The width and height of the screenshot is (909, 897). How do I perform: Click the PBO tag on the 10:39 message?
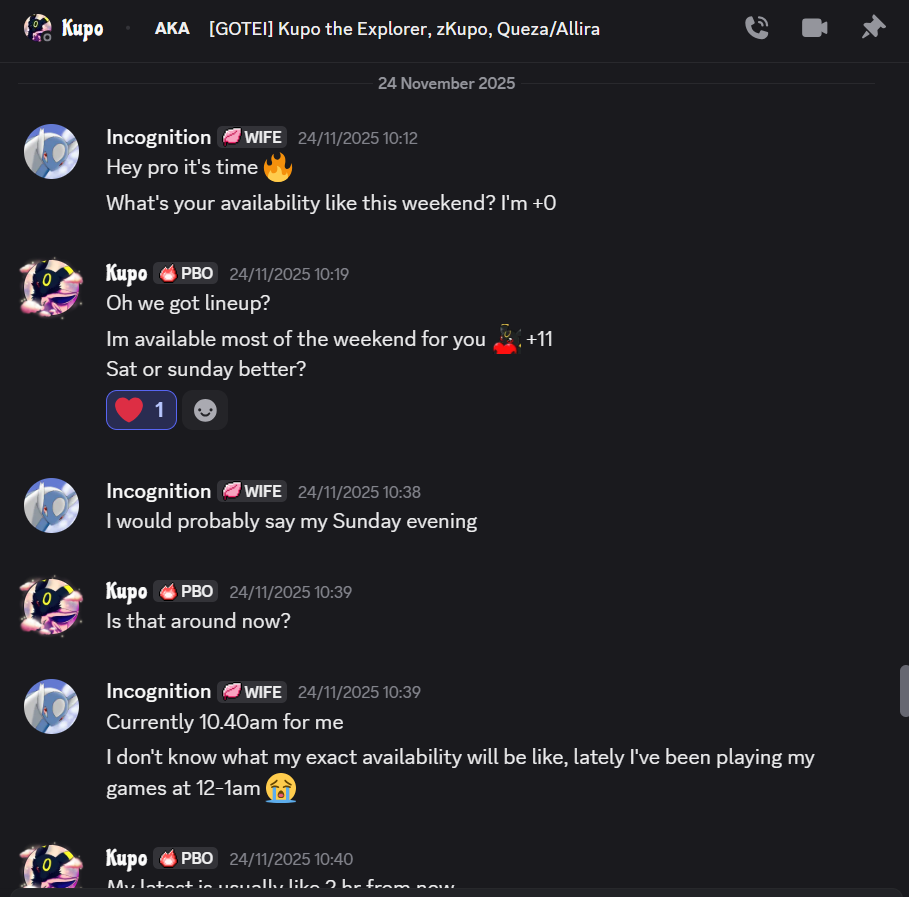pos(186,591)
